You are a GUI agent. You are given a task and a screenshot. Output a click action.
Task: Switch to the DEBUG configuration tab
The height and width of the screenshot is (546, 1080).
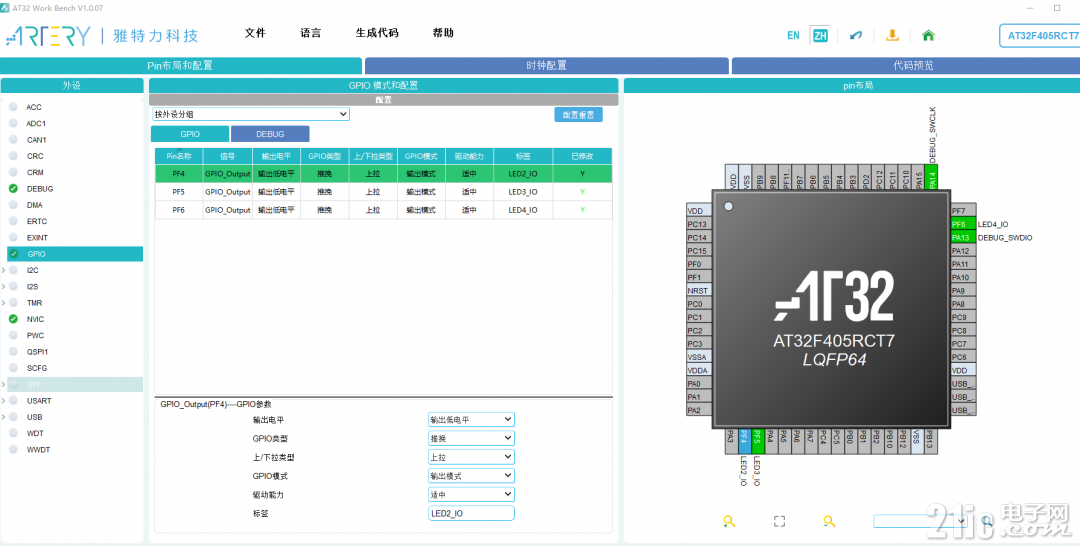pos(270,134)
